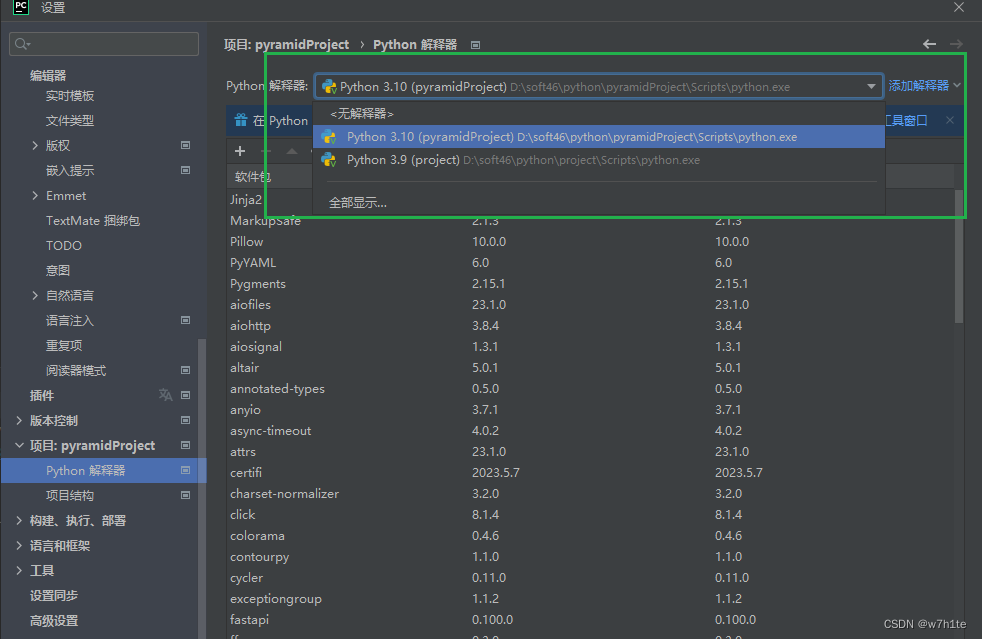Select the colorama package row
This screenshot has width=982, height=639.
(591, 536)
